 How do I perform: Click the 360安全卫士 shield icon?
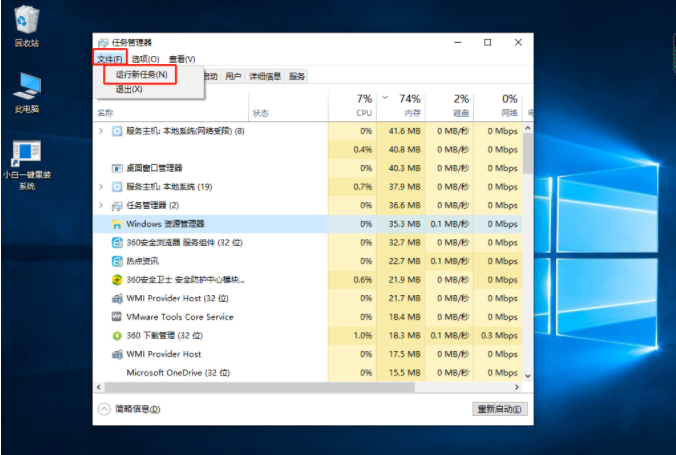click(117, 280)
